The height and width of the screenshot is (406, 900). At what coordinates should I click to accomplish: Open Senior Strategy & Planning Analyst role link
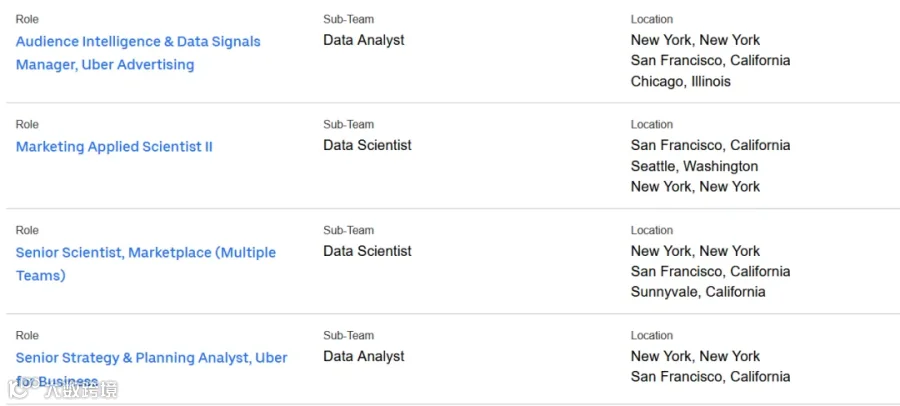point(152,369)
